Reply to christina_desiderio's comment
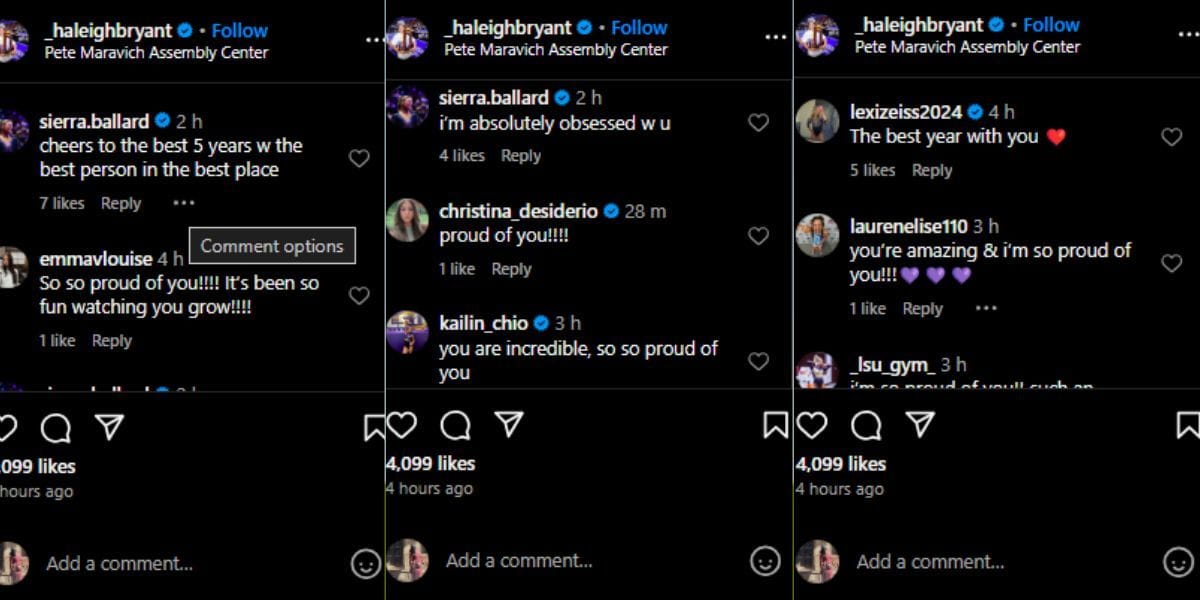1200x600 pixels. (x=511, y=268)
